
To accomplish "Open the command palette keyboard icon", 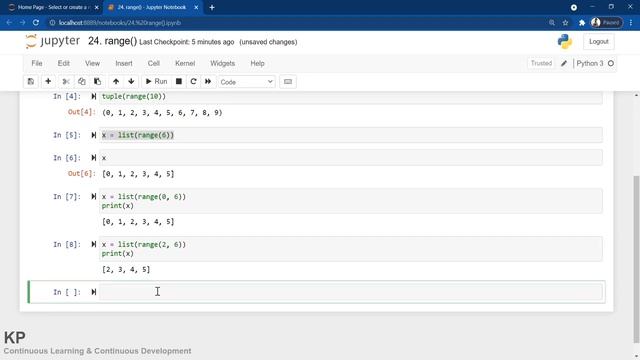I will (288, 82).
